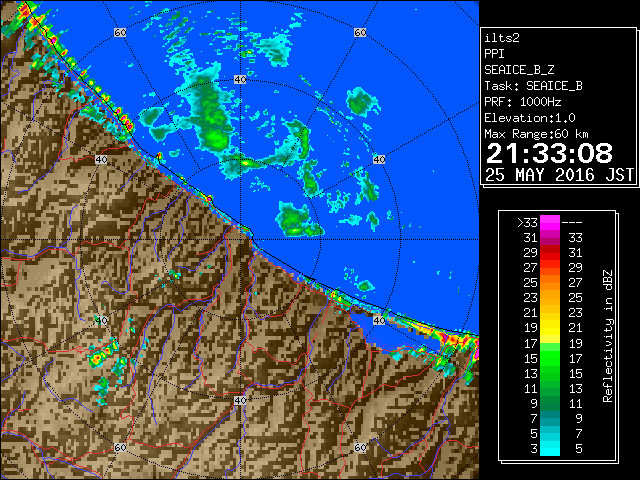The width and height of the screenshot is (640, 480).
Task: Click the radar site name "ilts2"
Action: pos(502,38)
